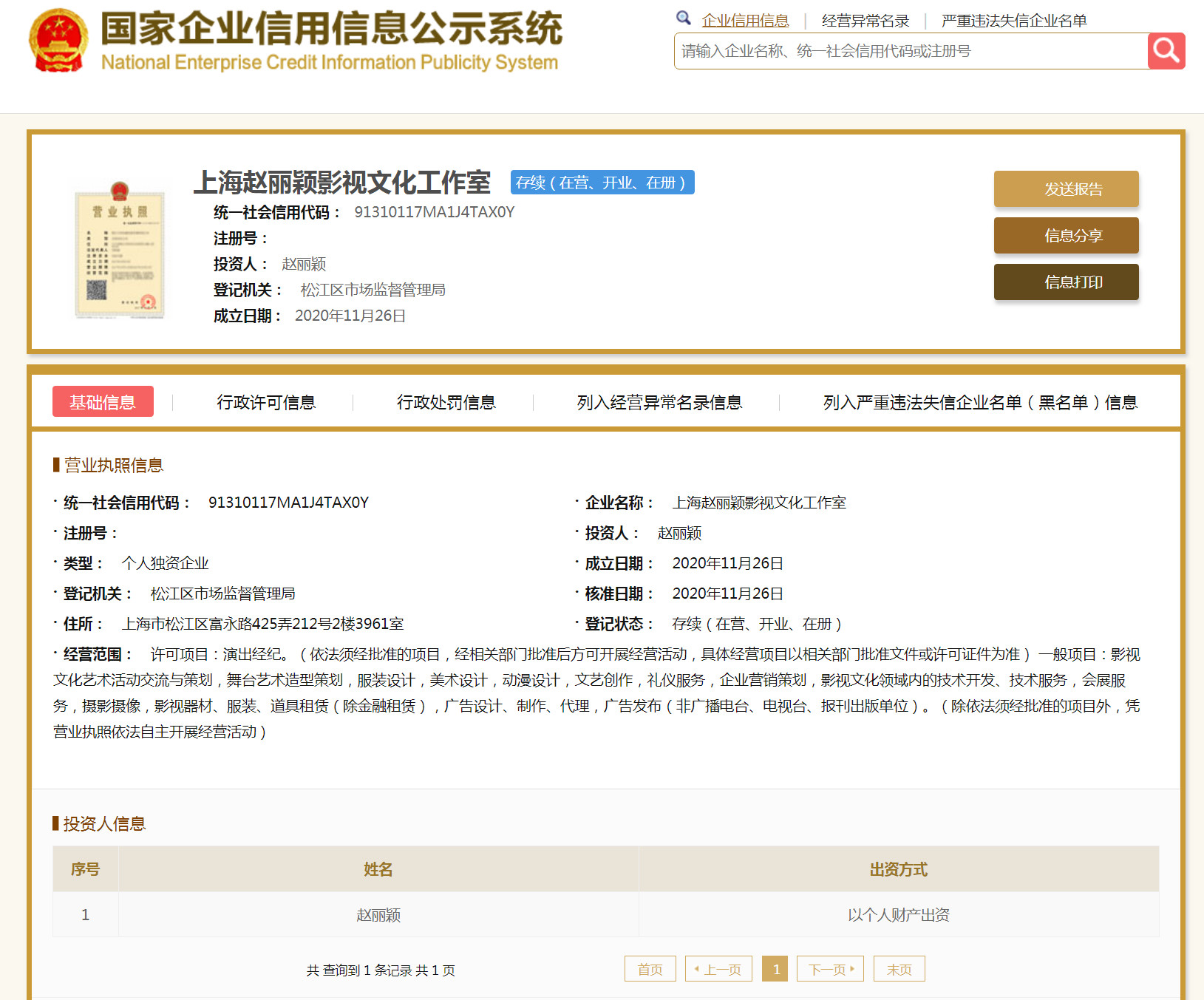Screen dimensions: 1204x1000
Task: Click the company title 上海赵丽颖影视文化工作室
Action: tap(342, 183)
